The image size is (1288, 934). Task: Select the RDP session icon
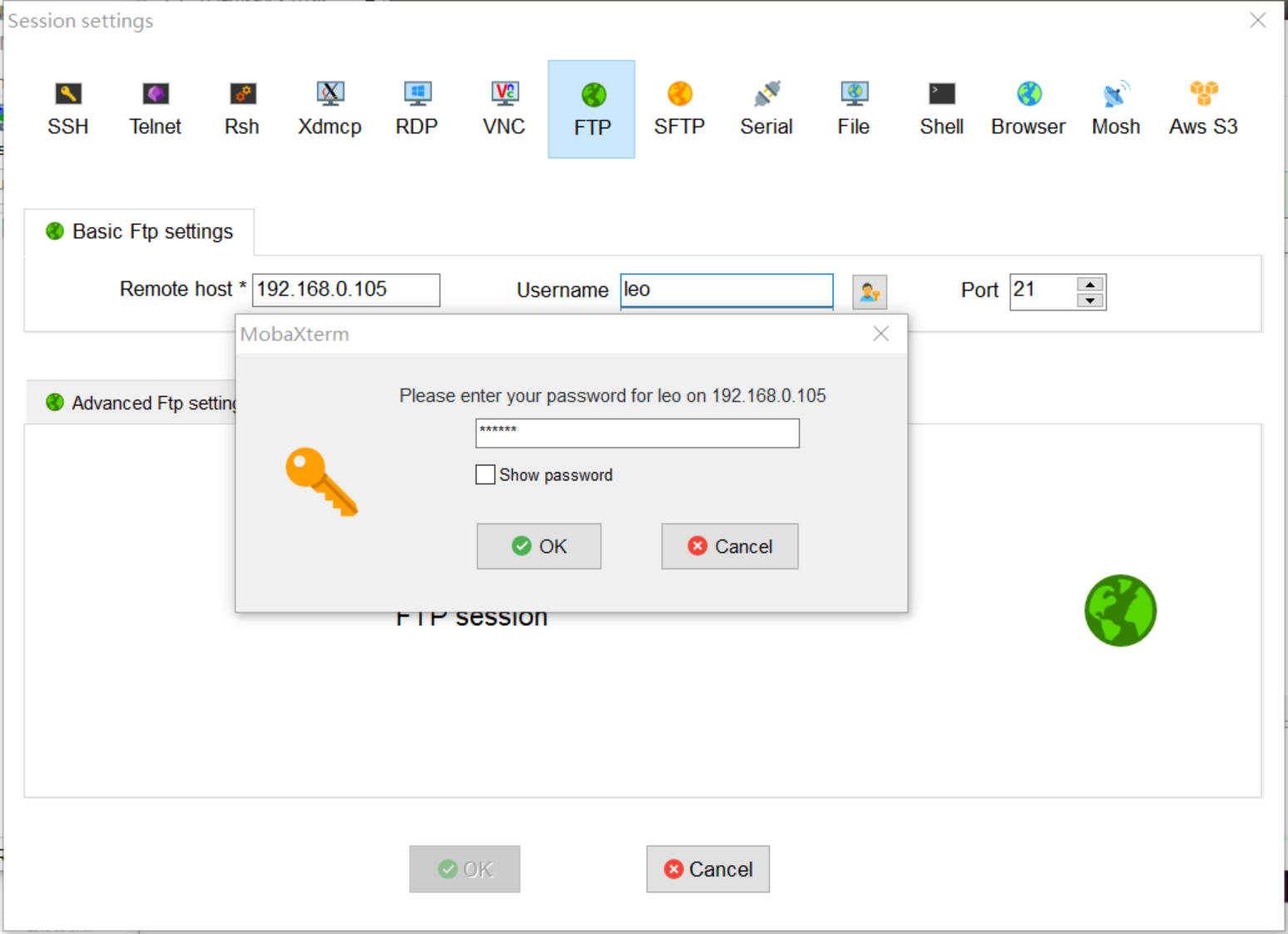coord(417,109)
